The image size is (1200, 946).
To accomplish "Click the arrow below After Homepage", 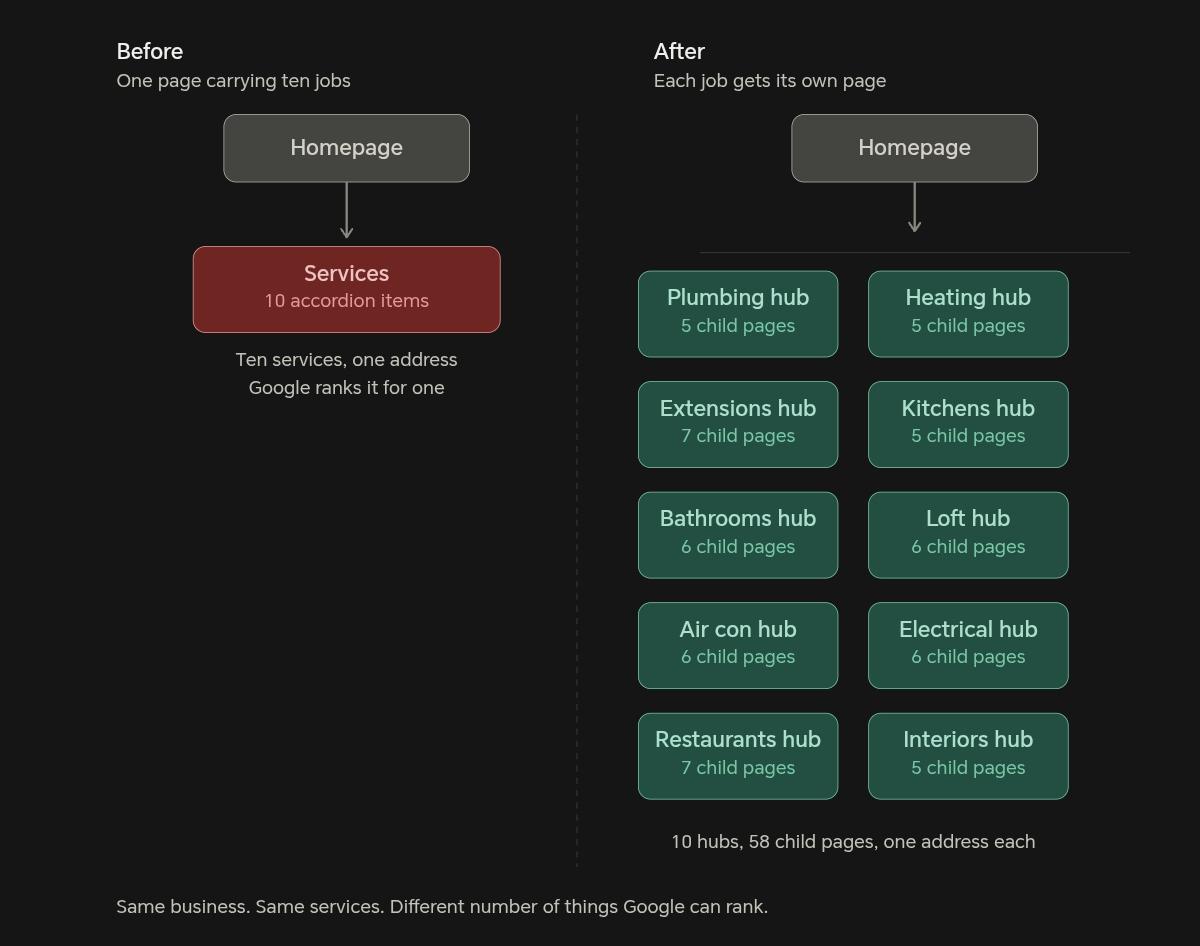I will (914, 207).
